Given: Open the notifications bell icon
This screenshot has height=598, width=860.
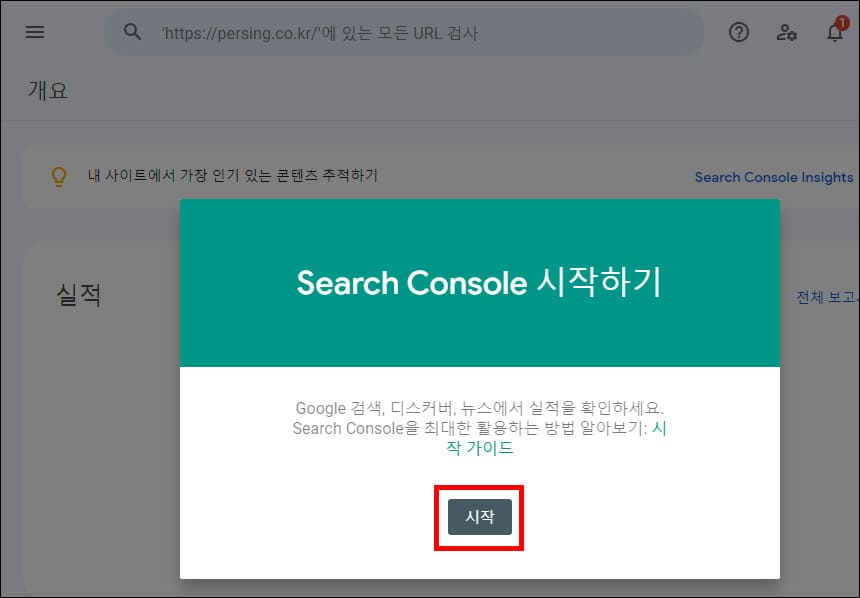Looking at the screenshot, I should coord(836,34).
